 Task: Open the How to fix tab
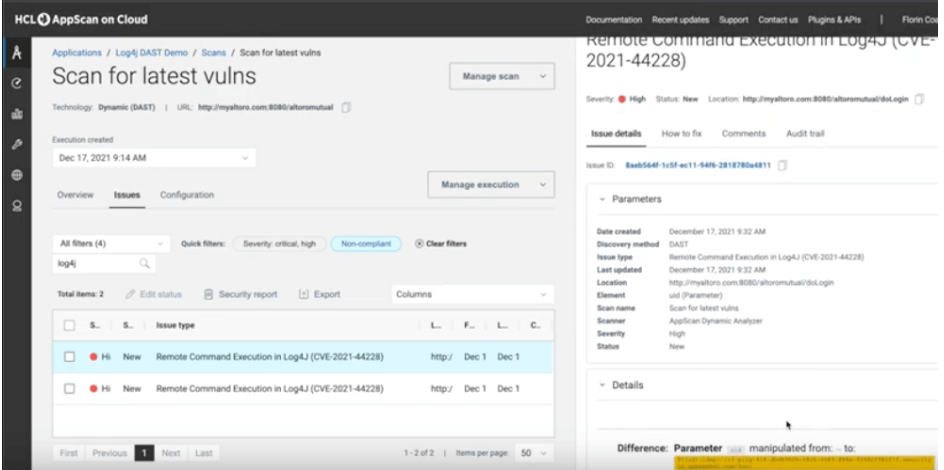(x=682, y=134)
